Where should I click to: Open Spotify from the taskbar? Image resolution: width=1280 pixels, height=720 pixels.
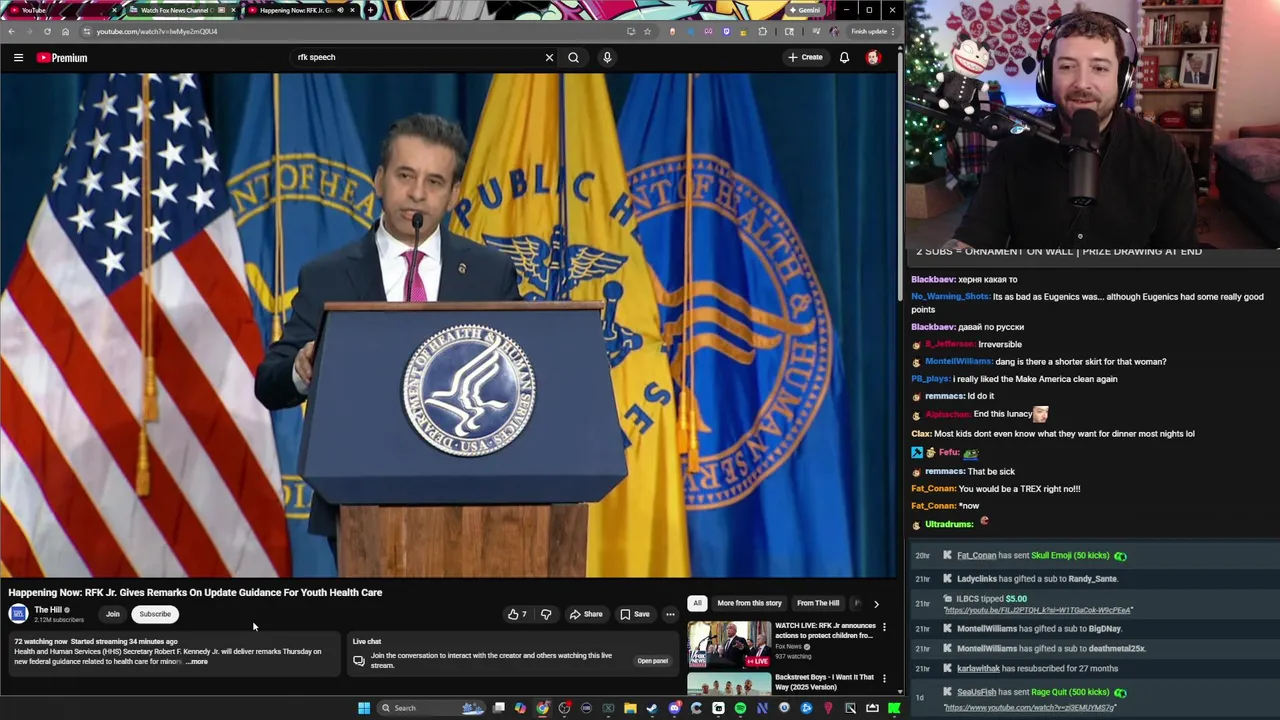click(740, 708)
